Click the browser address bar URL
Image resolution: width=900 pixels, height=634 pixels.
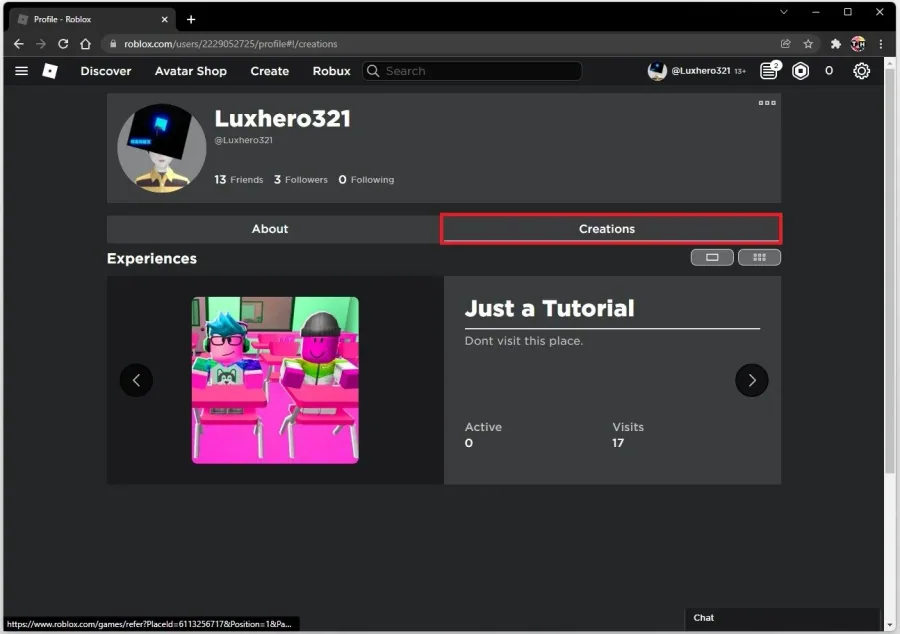point(231,44)
